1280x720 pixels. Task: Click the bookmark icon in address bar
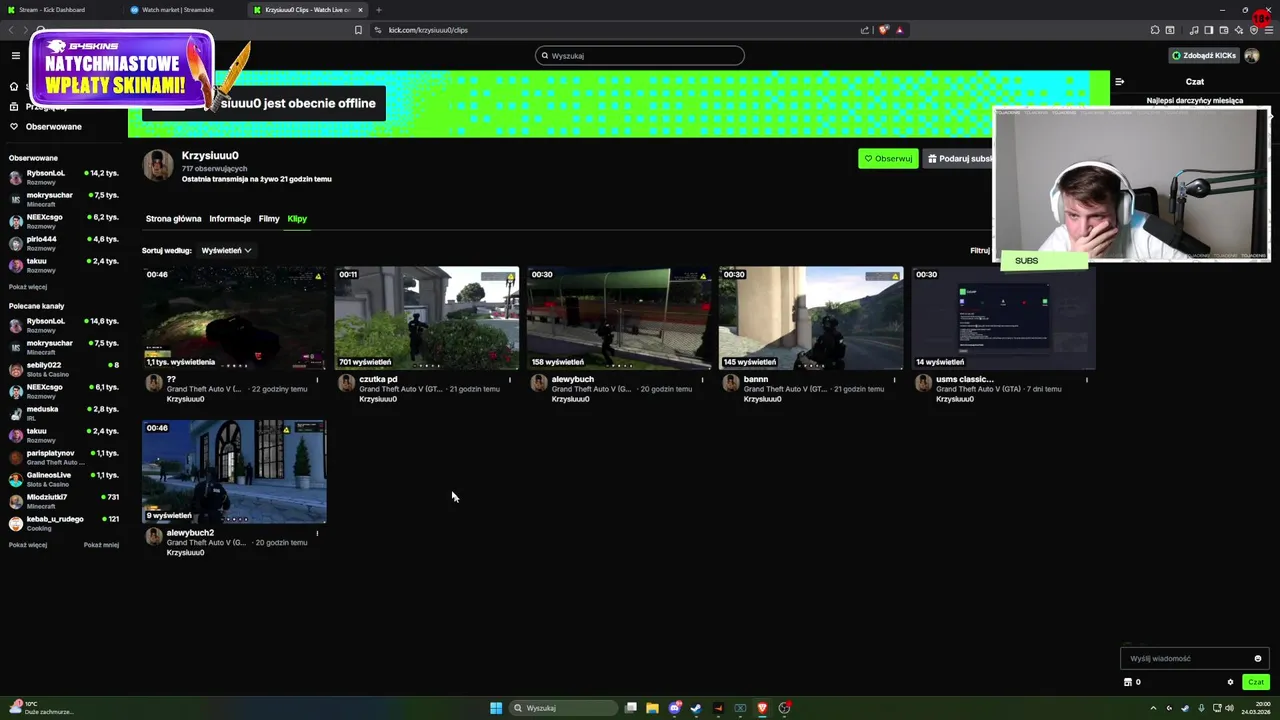358,30
